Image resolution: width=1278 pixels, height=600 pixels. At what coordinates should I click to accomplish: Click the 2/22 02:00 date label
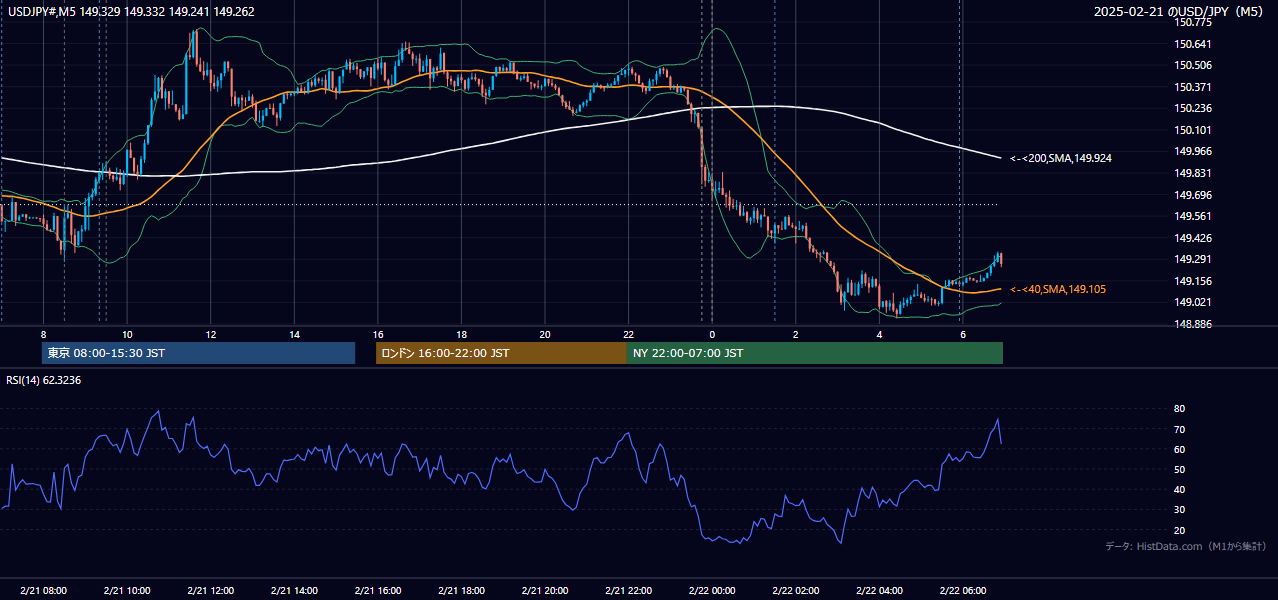coord(795,591)
